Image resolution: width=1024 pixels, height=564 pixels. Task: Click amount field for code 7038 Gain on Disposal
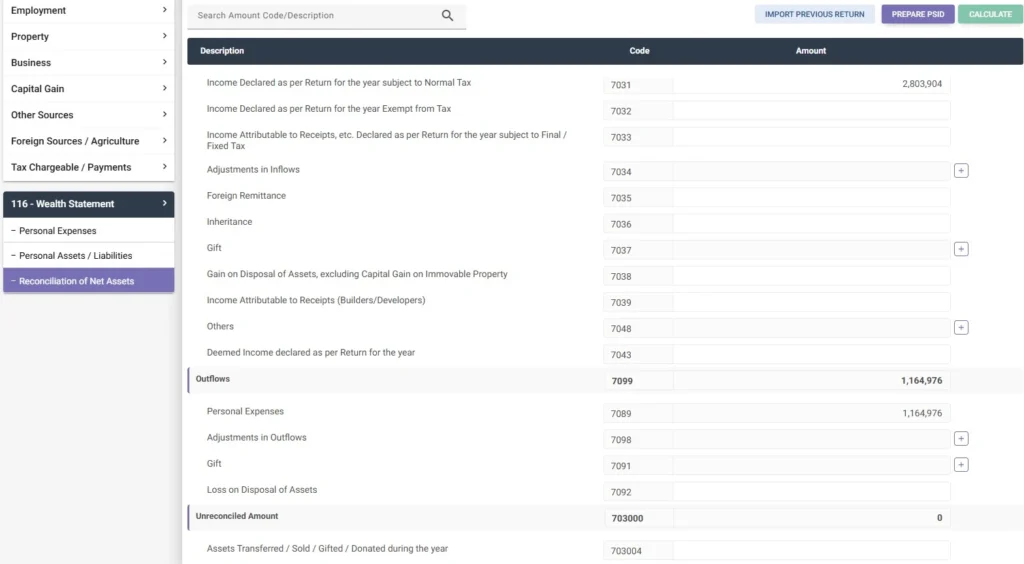(x=811, y=276)
